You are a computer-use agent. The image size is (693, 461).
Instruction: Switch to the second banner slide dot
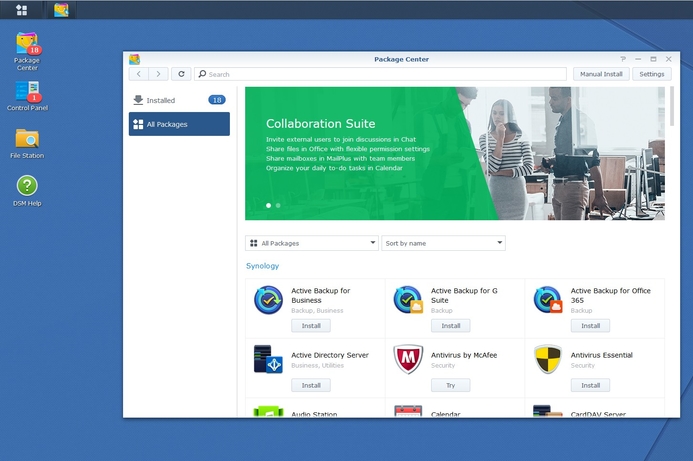click(x=278, y=206)
